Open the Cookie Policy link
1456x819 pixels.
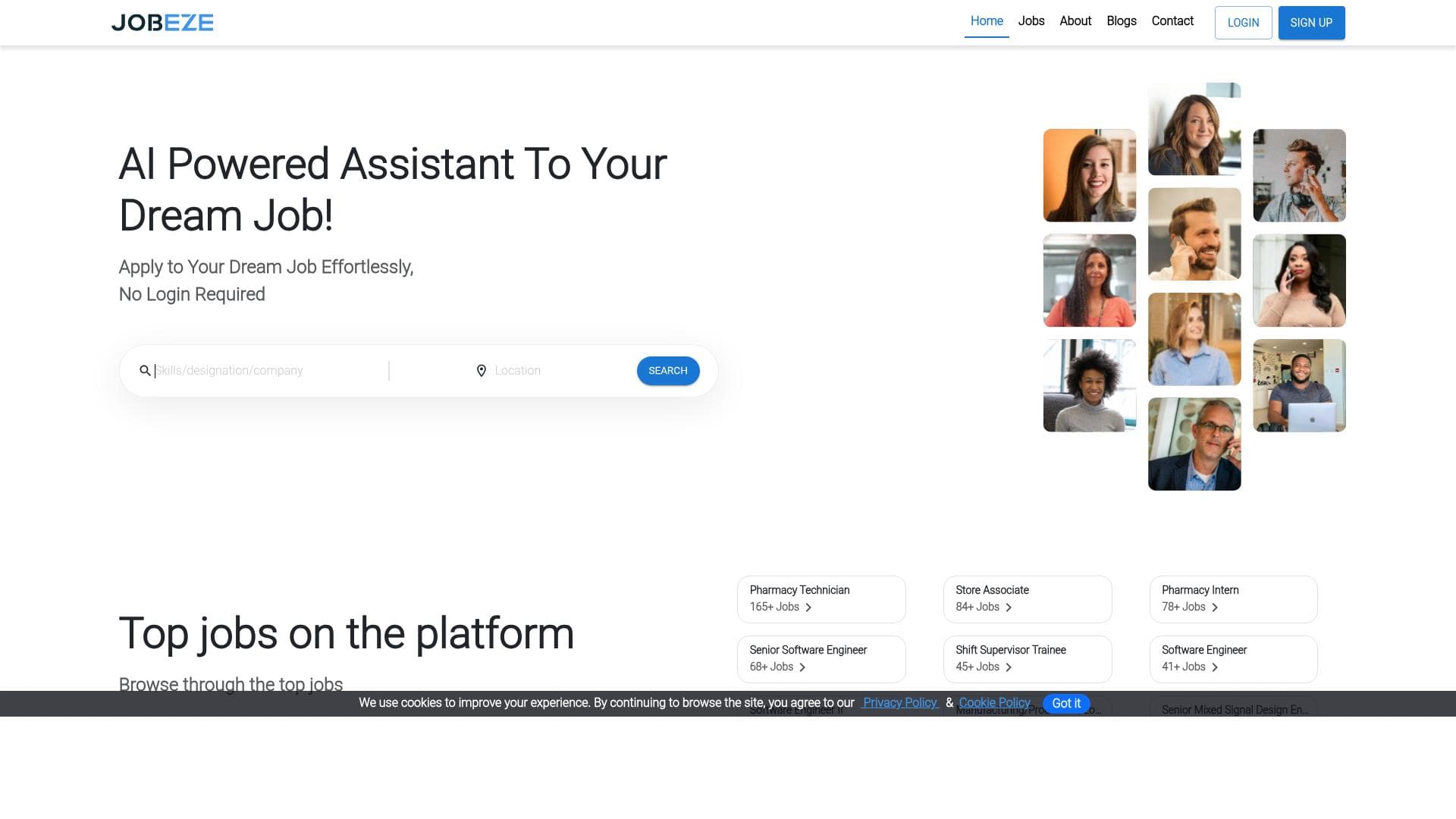pos(994,703)
